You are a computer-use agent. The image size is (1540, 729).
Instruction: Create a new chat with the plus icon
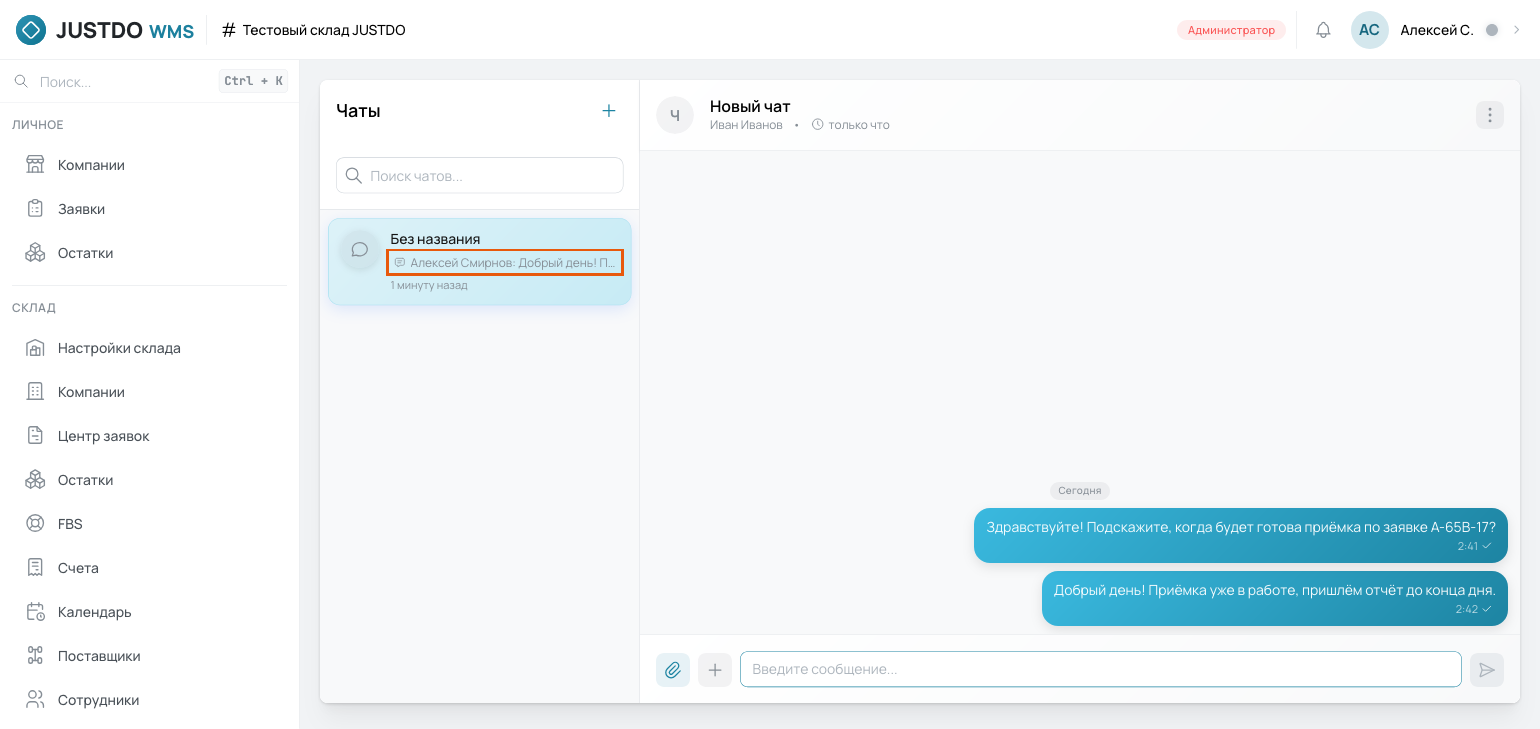(608, 111)
